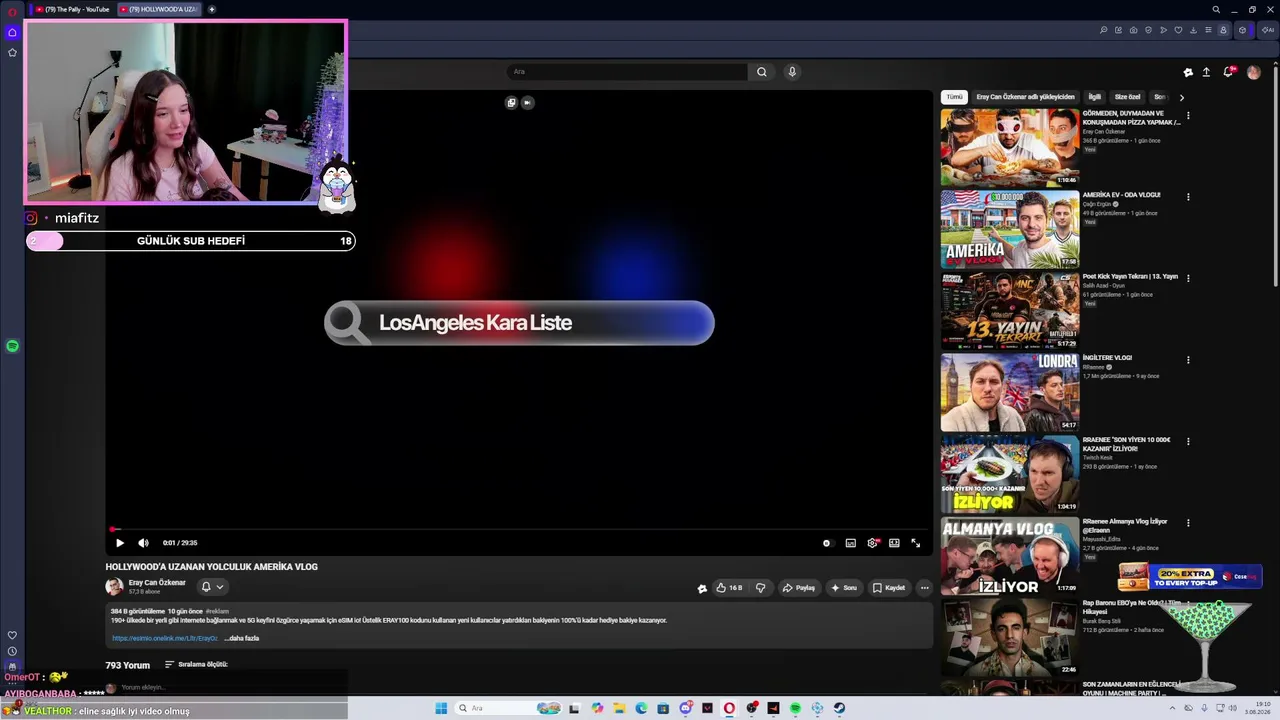Start voice search with microphone
1280x720 pixels.
(x=792, y=72)
